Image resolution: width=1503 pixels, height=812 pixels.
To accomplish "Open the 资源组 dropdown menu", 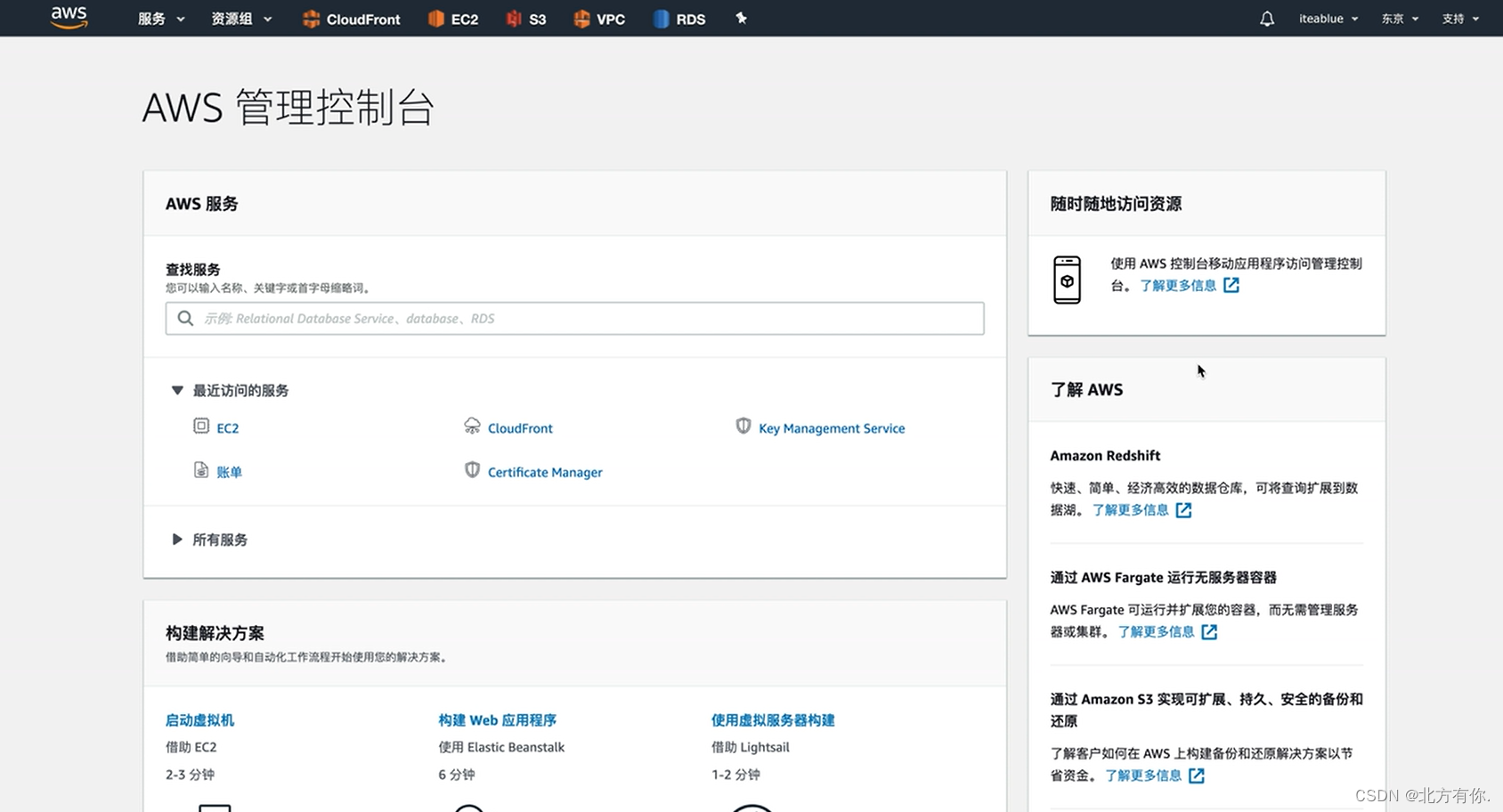I will pos(241,19).
